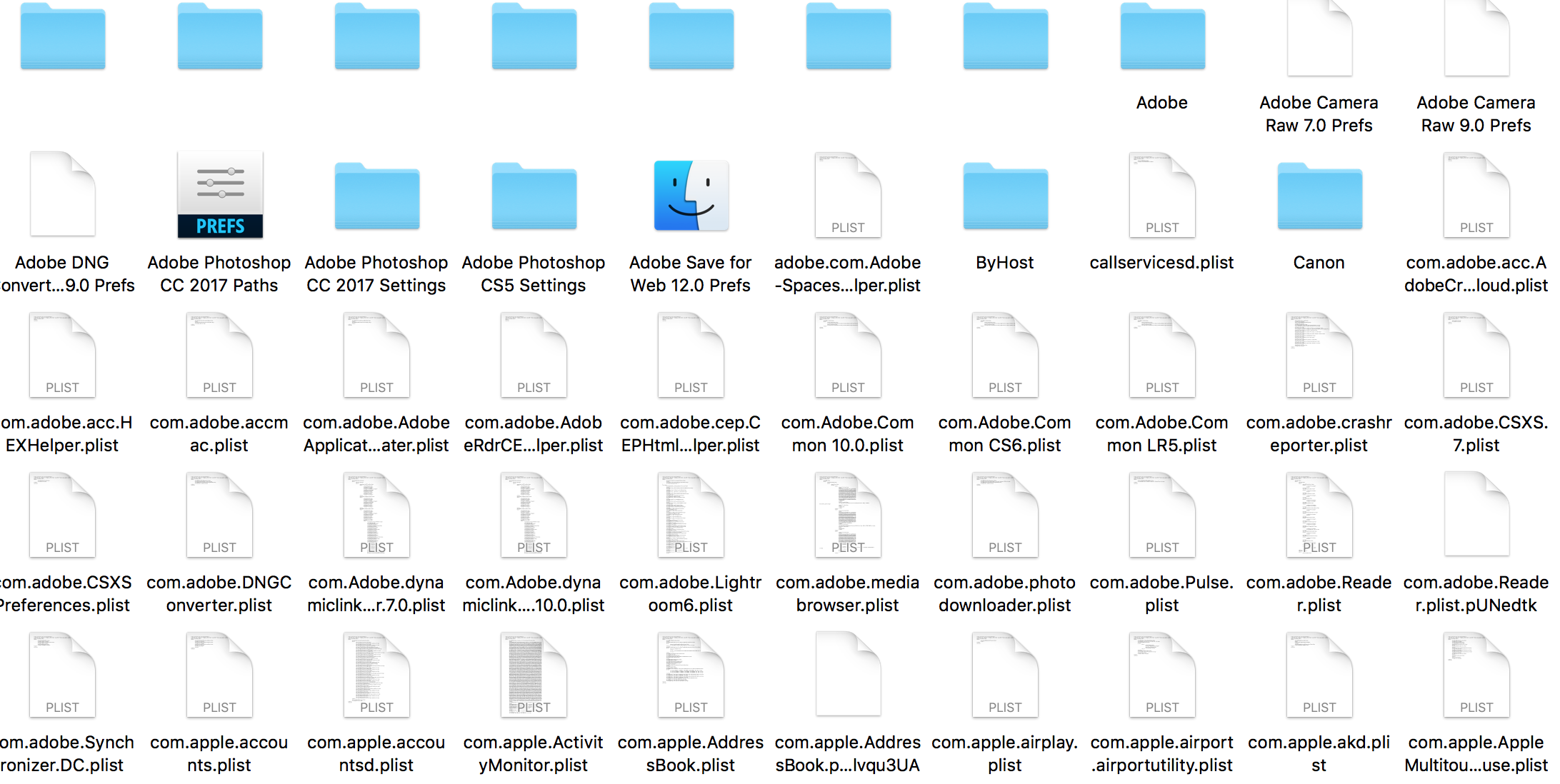Click com.adobe.mediabrowser.plist file icon
Image resolution: width=1560 pixels, height=784 pixels.
848,516
